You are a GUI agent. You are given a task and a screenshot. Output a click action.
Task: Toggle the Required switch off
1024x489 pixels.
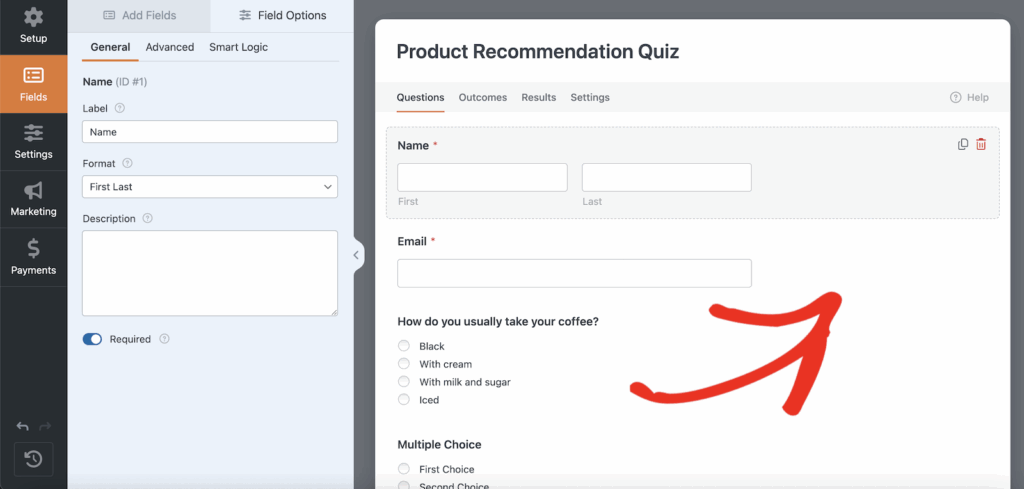coord(92,339)
